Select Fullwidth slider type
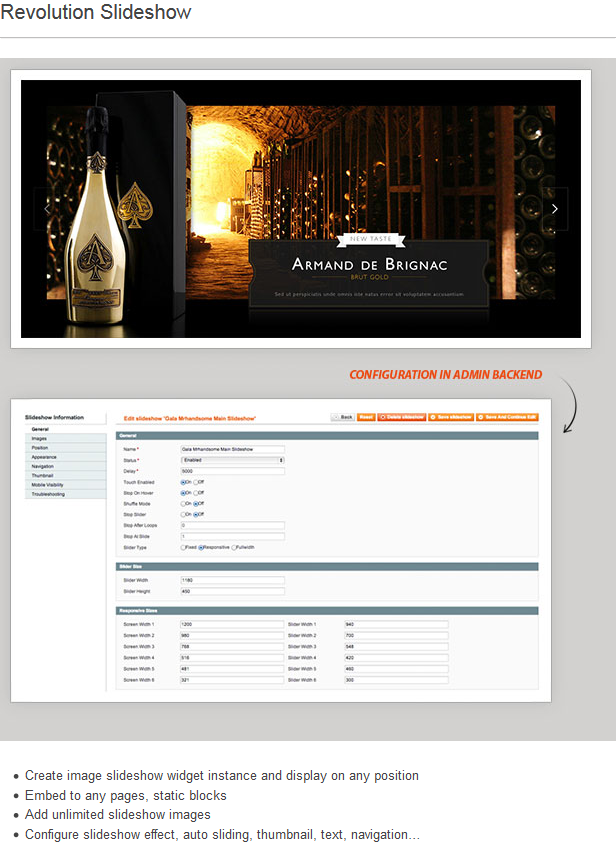Image resolution: width=616 pixels, height=860 pixels. (233, 547)
